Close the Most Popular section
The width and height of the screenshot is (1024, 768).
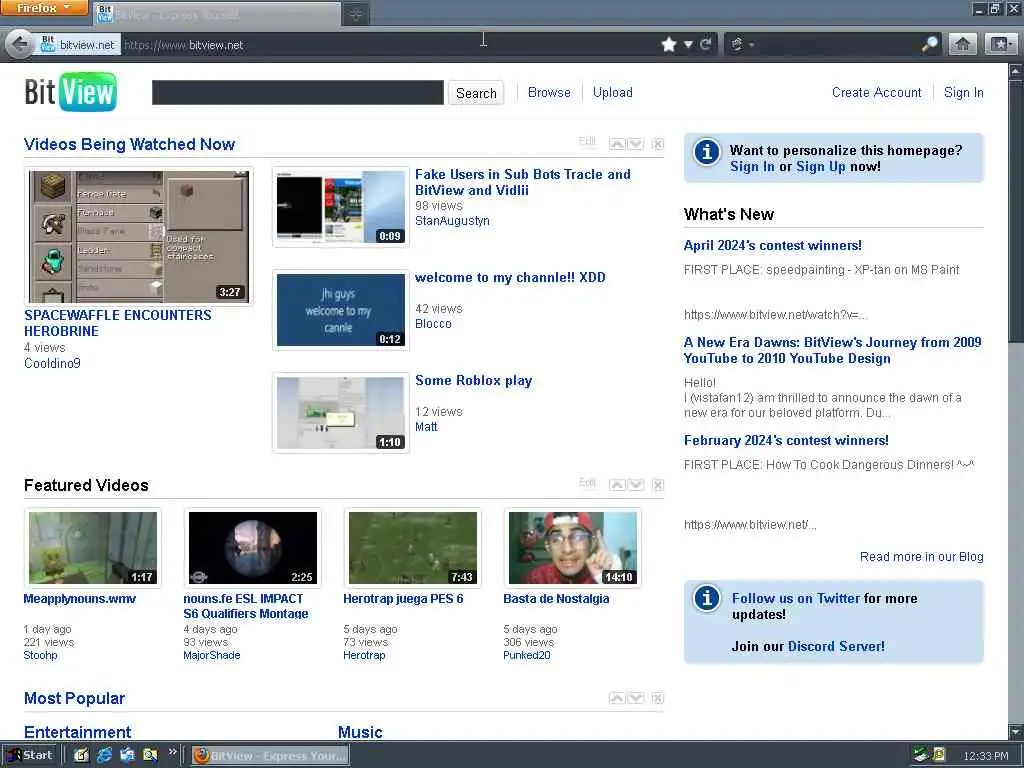[x=658, y=698]
